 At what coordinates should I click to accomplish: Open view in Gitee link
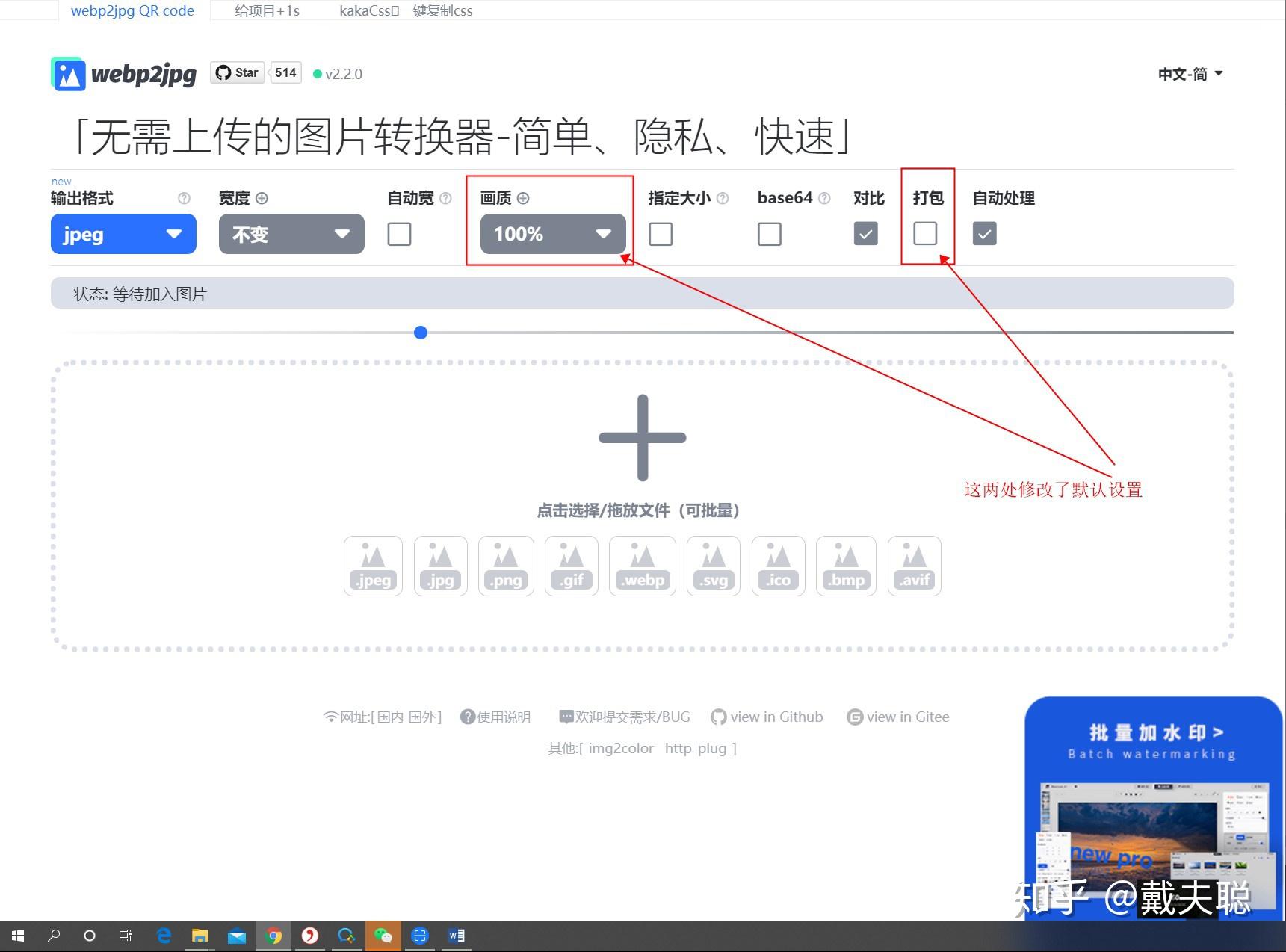pyautogui.click(x=898, y=717)
